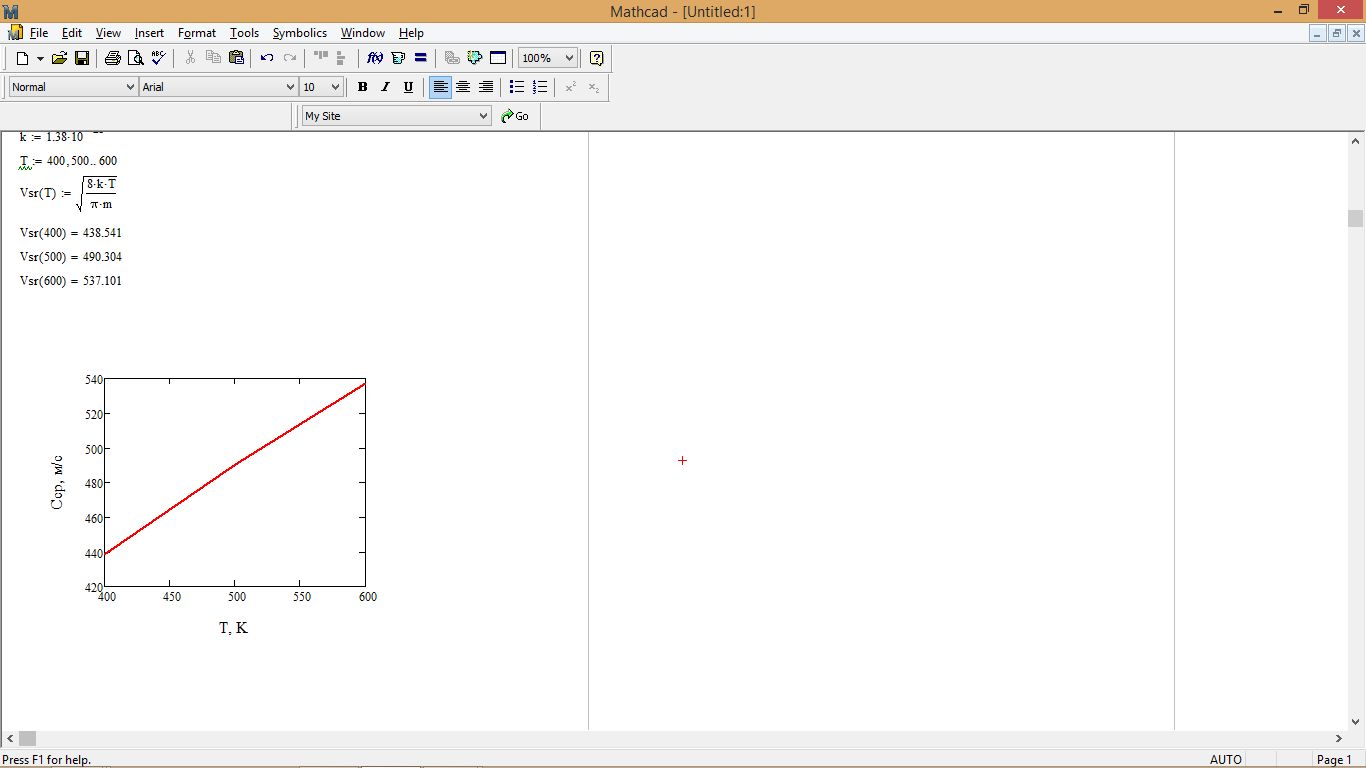Image resolution: width=1366 pixels, height=768 pixels.
Task: Open Print Preview magnifier icon
Action: click(135, 58)
